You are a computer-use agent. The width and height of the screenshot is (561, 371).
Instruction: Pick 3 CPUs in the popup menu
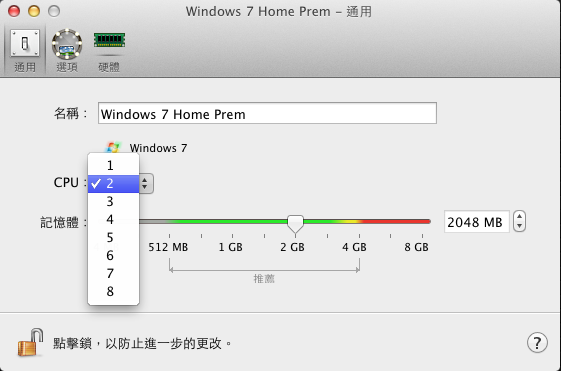point(113,201)
